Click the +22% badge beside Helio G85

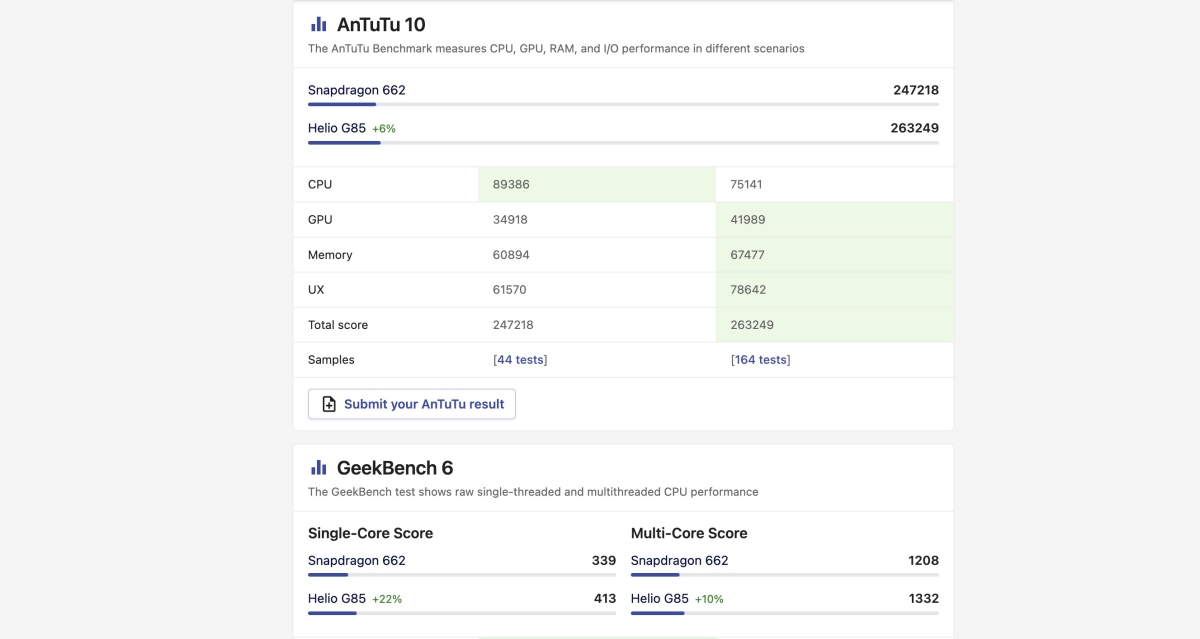387,600
